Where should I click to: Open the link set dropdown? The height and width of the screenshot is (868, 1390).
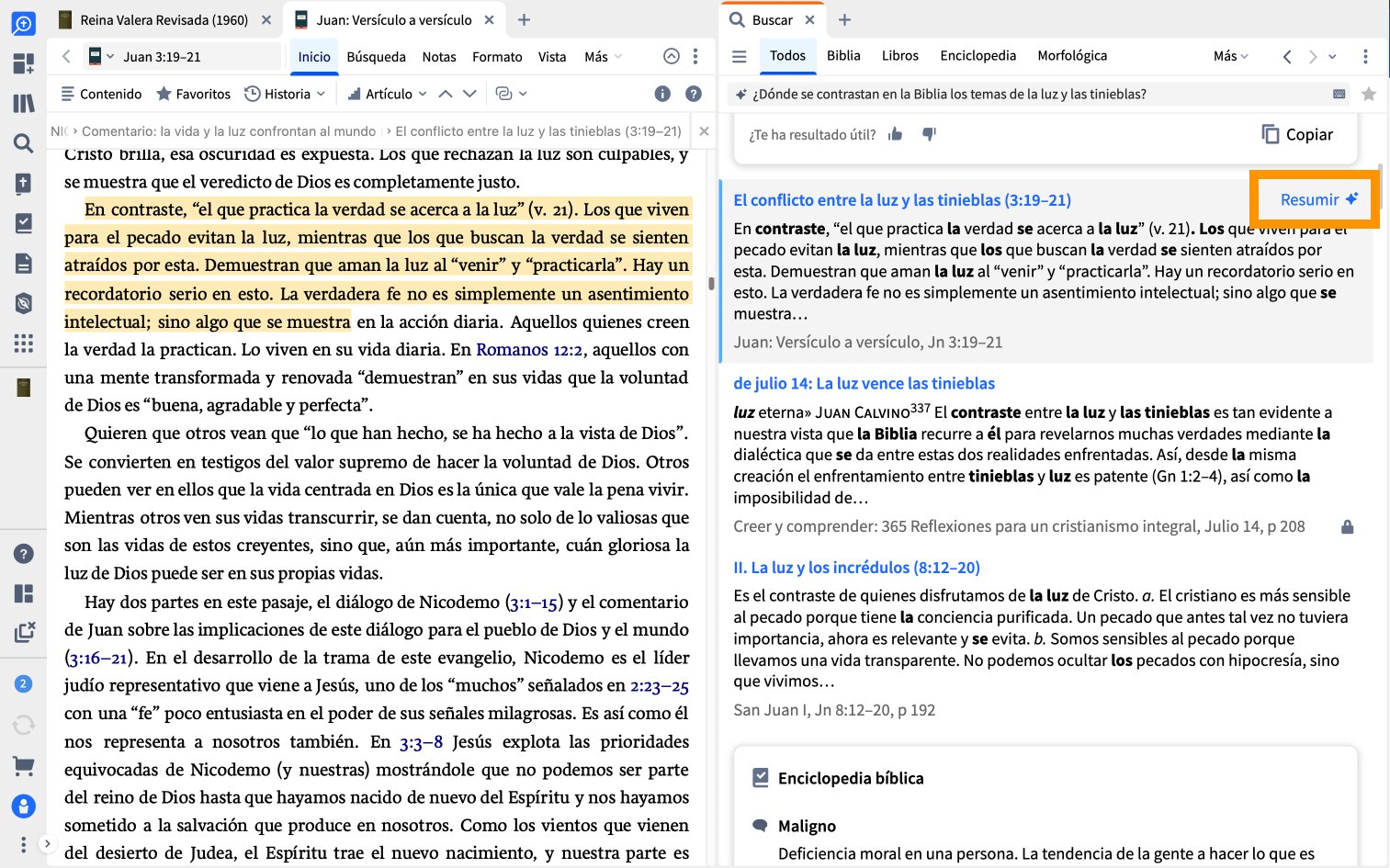pos(511,94)
